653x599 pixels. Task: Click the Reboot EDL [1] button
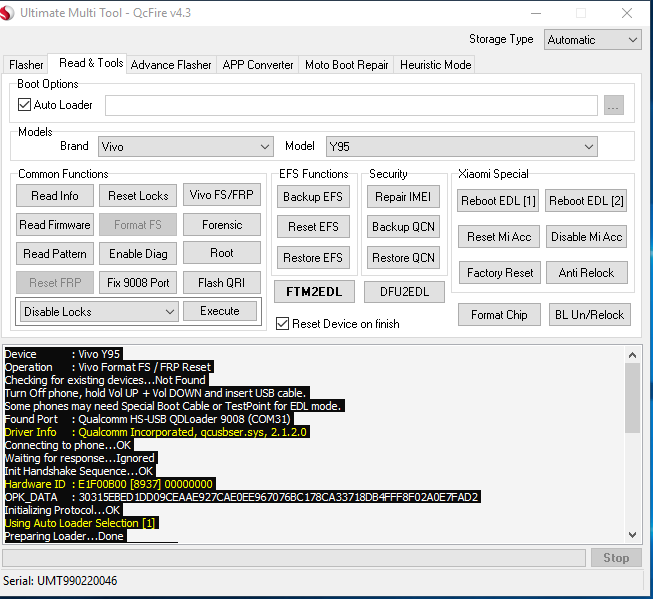tap(498, 201)
